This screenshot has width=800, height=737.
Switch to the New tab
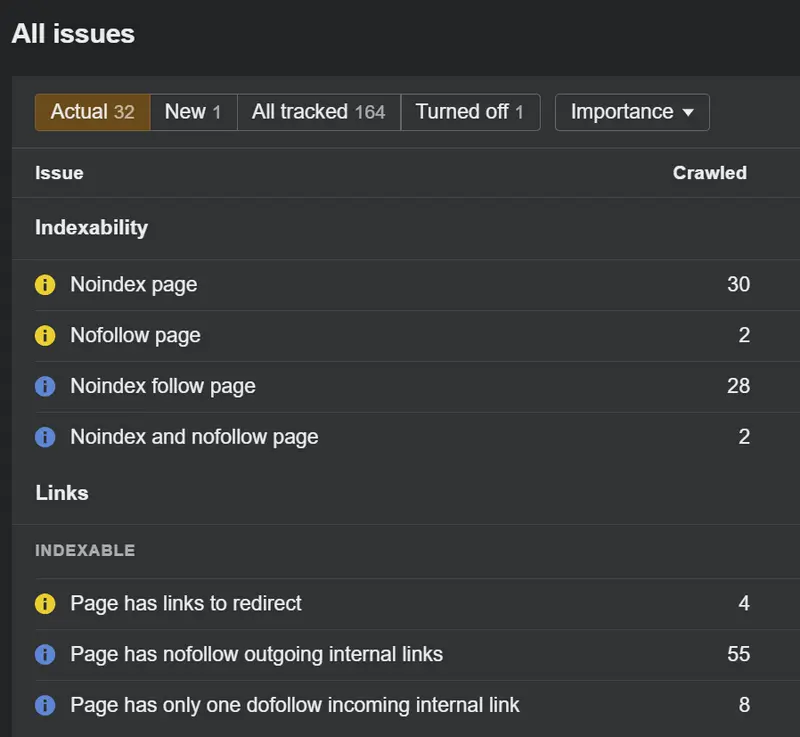pos(193,112)
